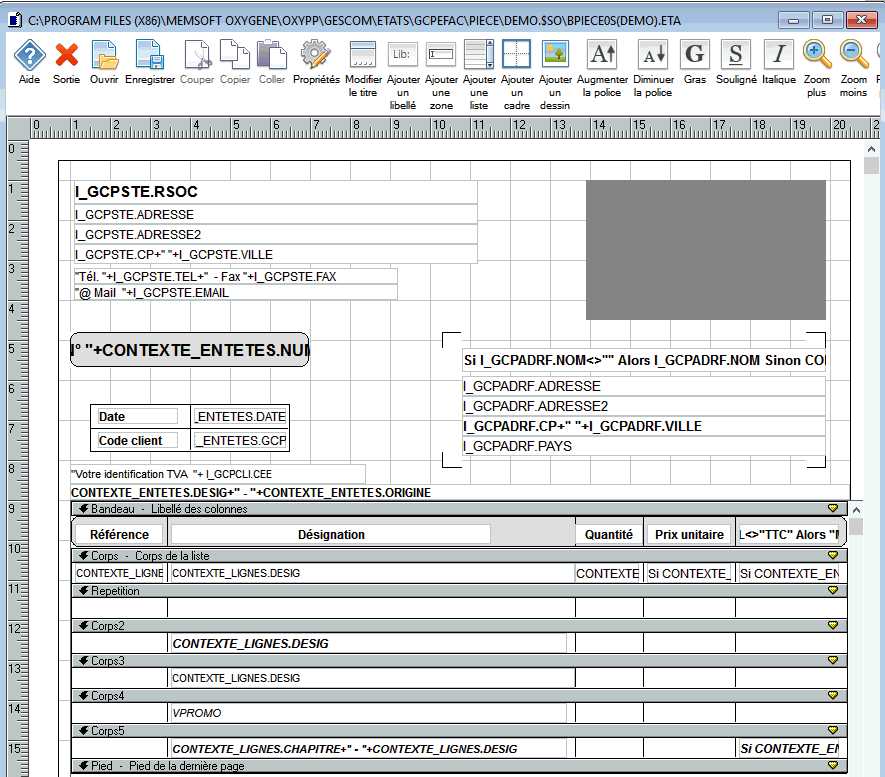
Task: Select Ajouter une liste tool
Action: click(479, 55)
